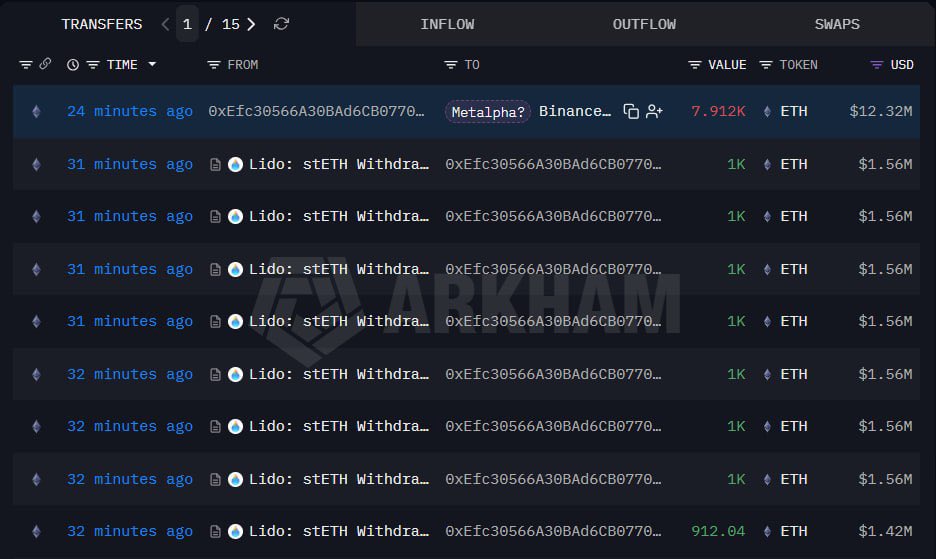Open the Binance recipient label
The image size is (936, 559).
(575, 112)
